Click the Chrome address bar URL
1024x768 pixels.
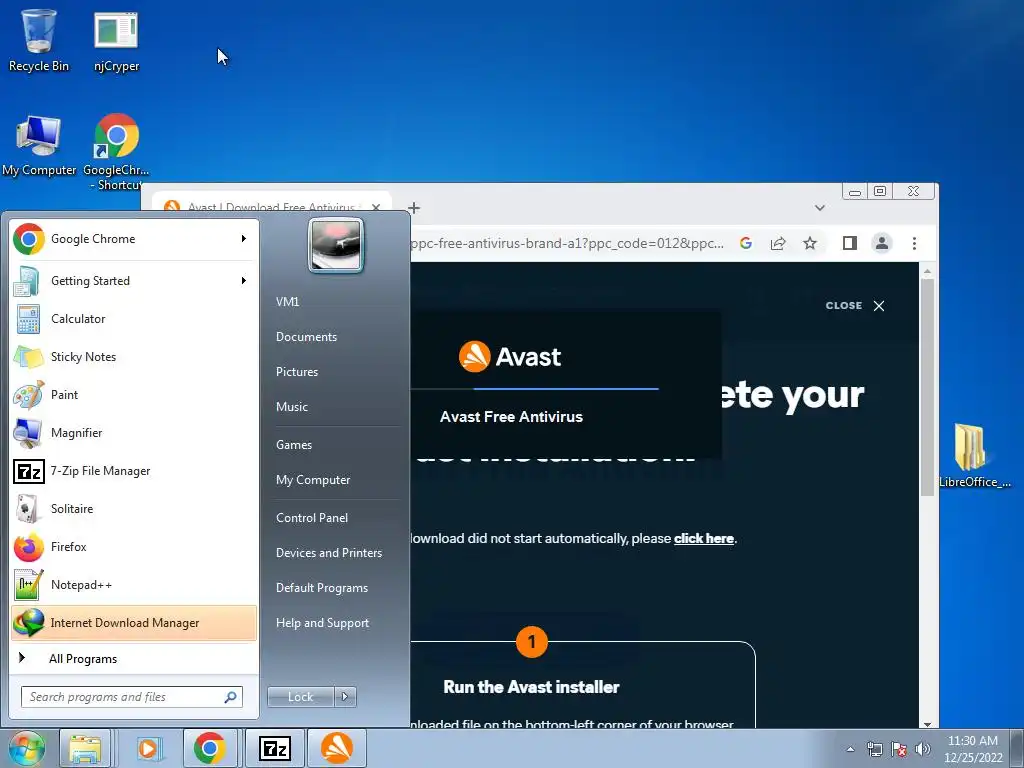[567, 244]
